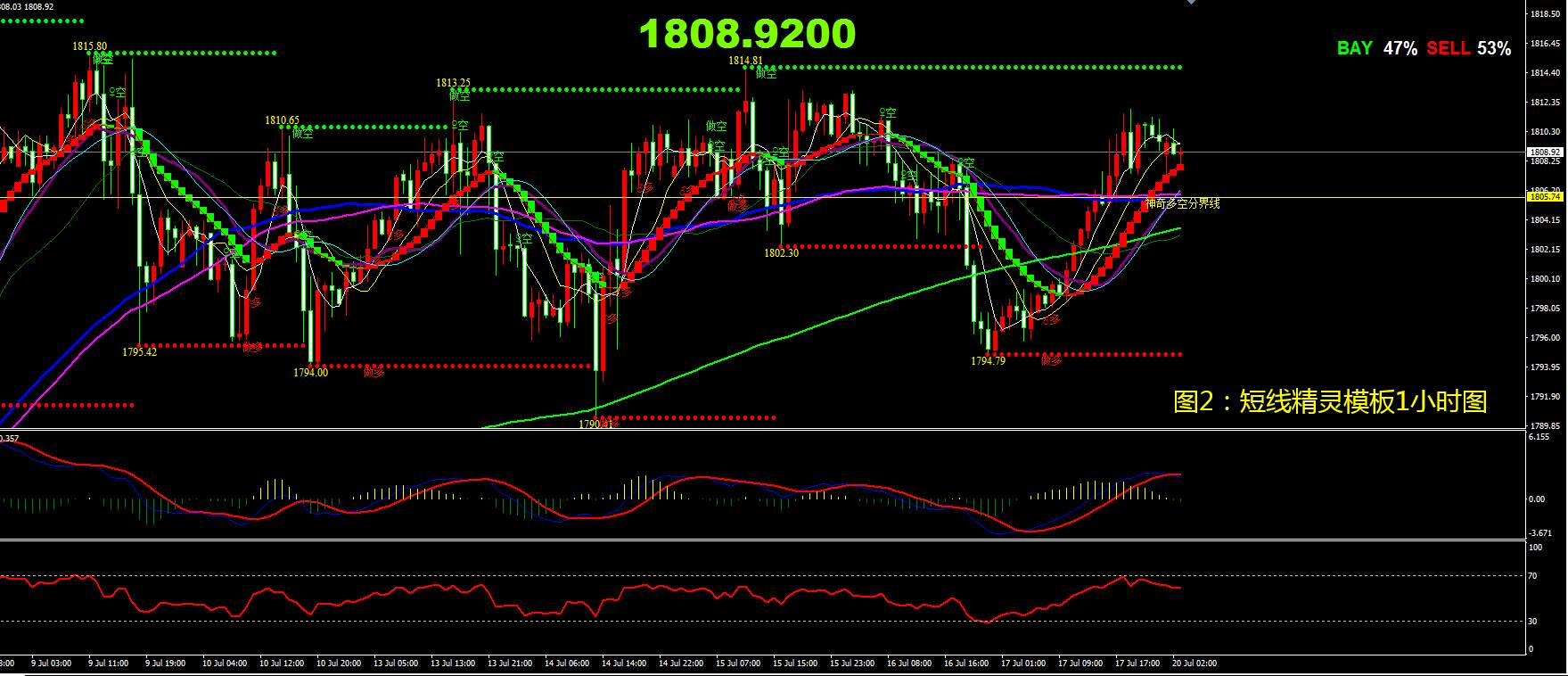Click the 70 overbought level label
The image size is (1568, 676).
pyautogui.click(x=1533, y=577)
